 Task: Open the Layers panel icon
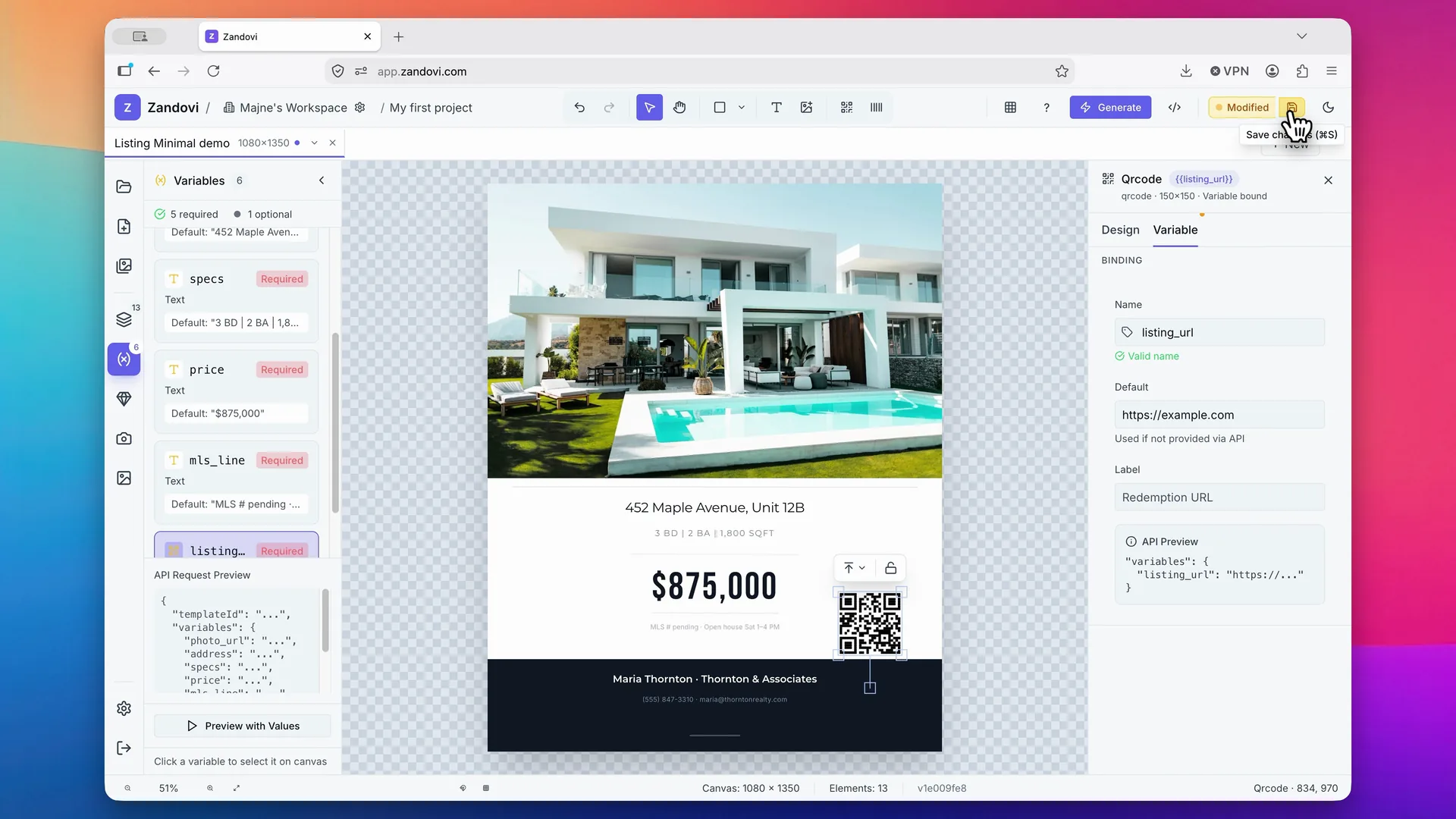click(124, 319)
